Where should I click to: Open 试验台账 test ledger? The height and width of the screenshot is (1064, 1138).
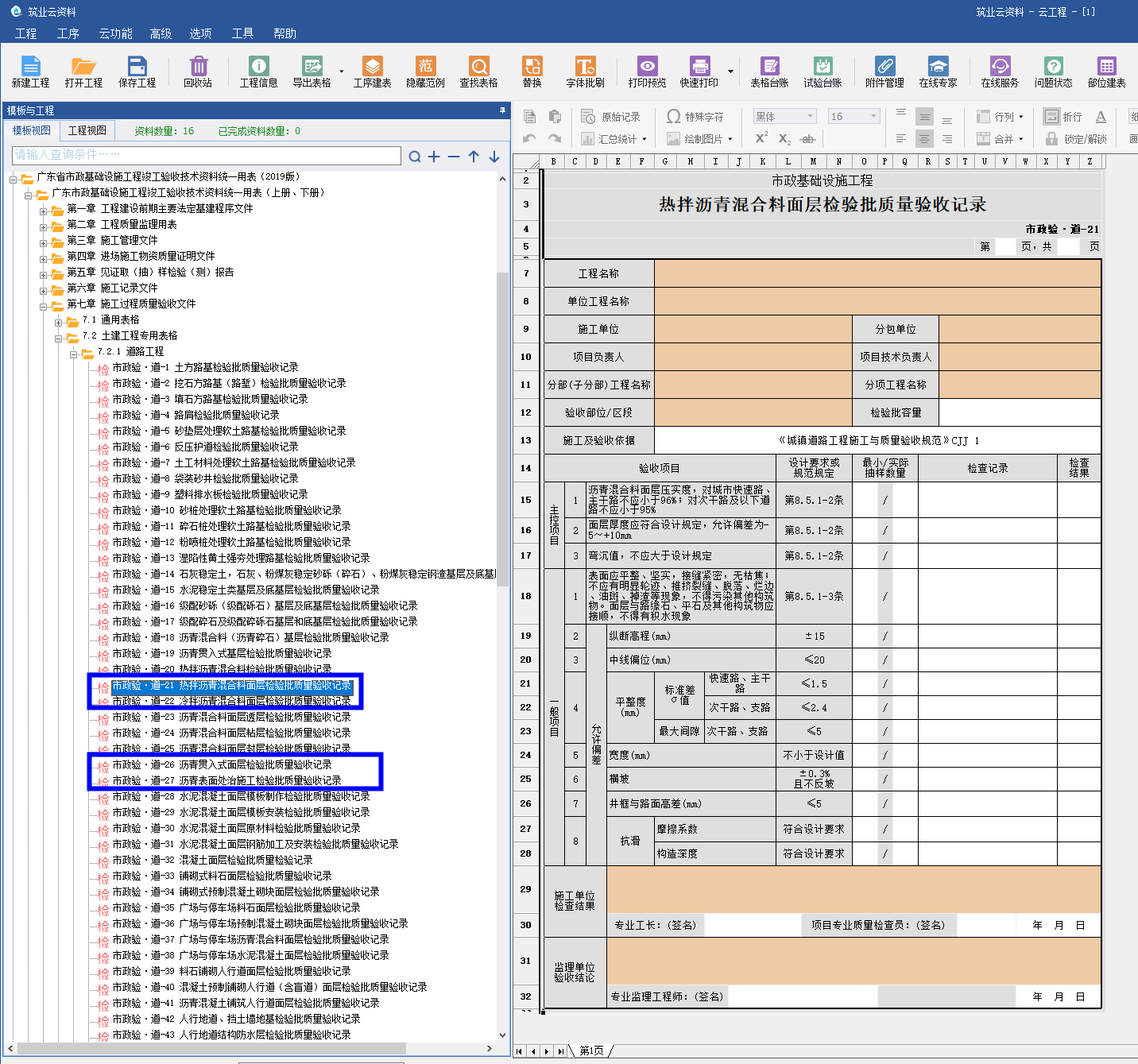click(823, 72)
